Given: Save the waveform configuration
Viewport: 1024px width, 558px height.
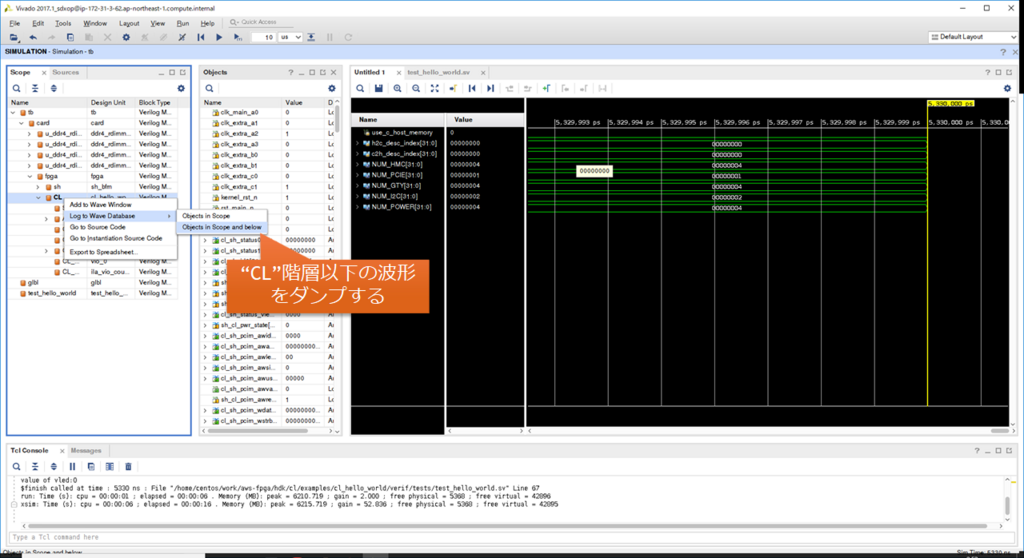Looking at the screenshot, I should point(378,88).
